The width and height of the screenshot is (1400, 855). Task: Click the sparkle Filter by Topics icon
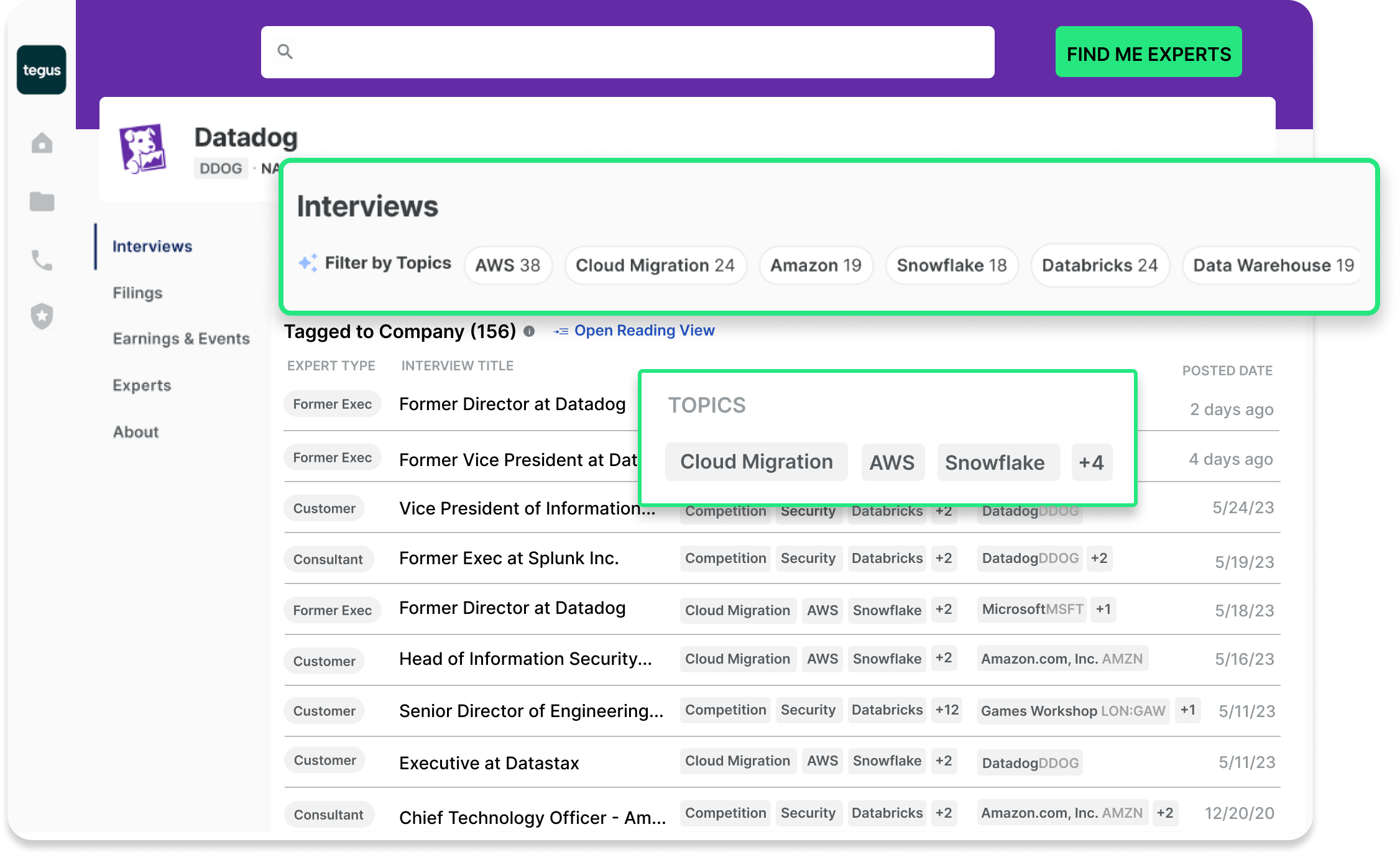point(308,262)
